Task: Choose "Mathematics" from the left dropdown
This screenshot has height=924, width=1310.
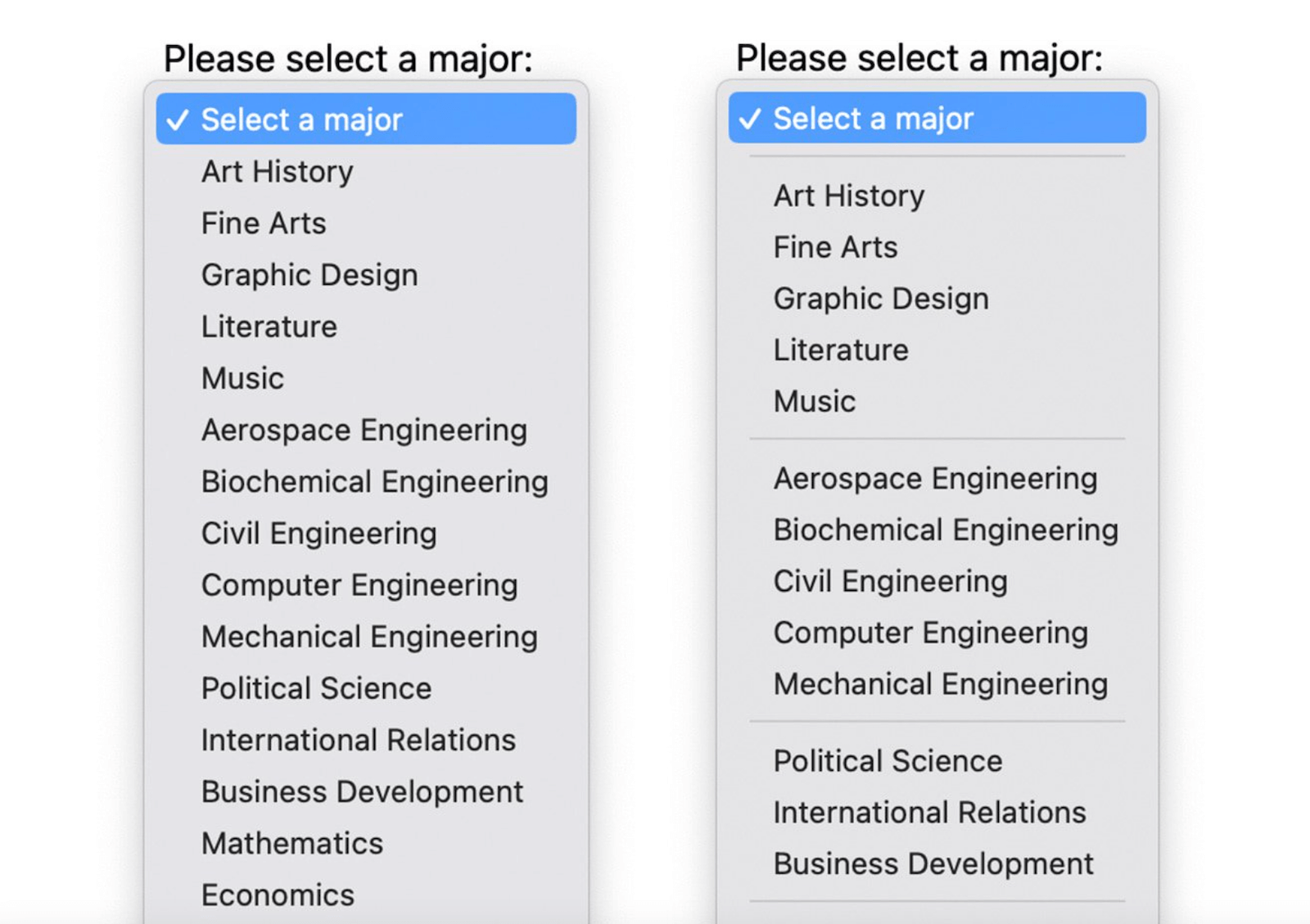Action: click(x=291, y=843)
